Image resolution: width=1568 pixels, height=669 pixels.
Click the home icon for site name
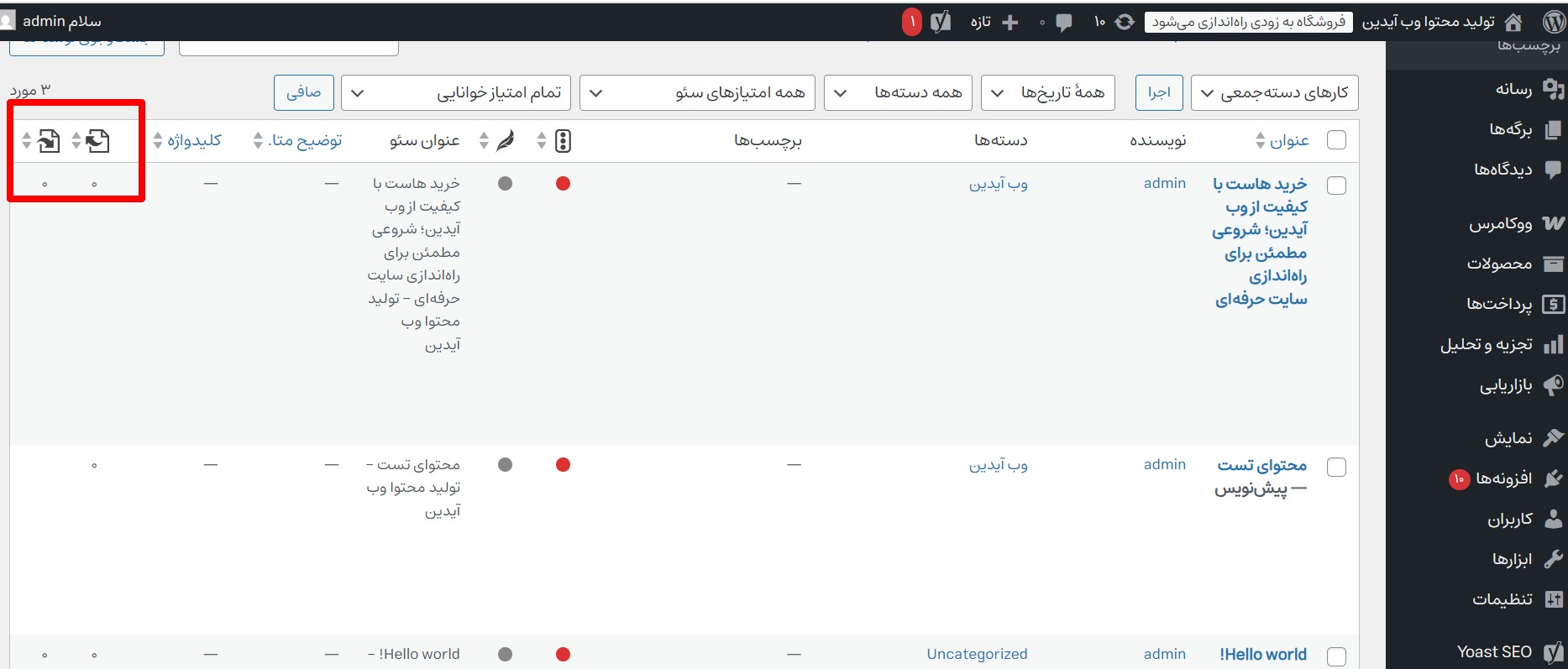[1513, 22]
